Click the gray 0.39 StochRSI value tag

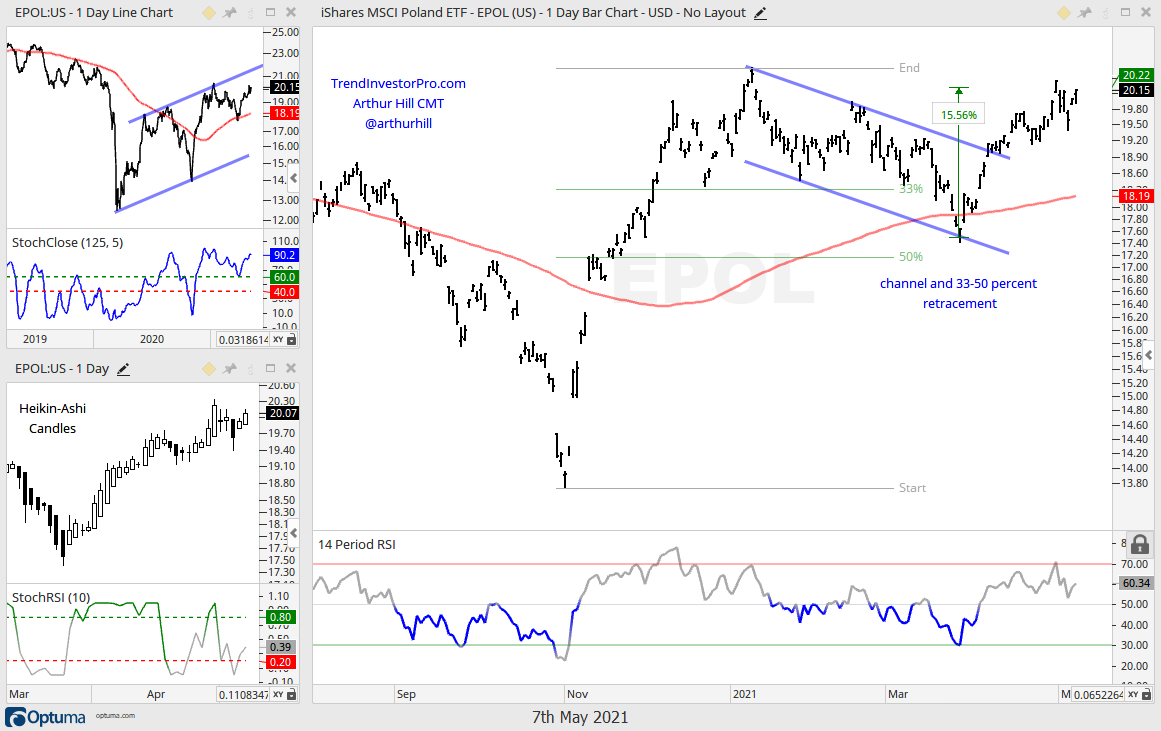280,647
